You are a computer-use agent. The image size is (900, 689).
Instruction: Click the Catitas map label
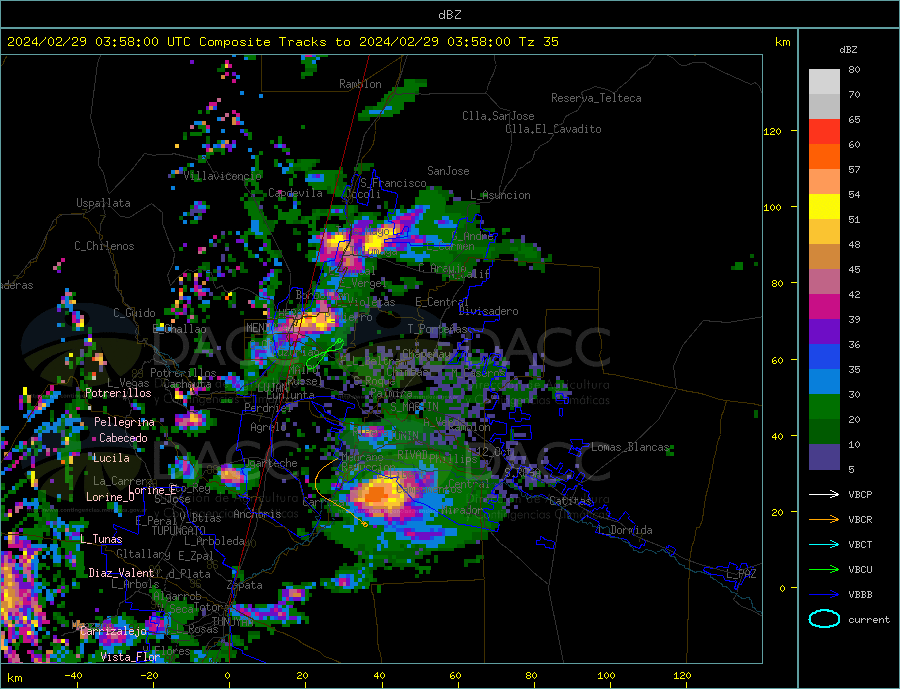pyautogui.click(x=570, y=501)
